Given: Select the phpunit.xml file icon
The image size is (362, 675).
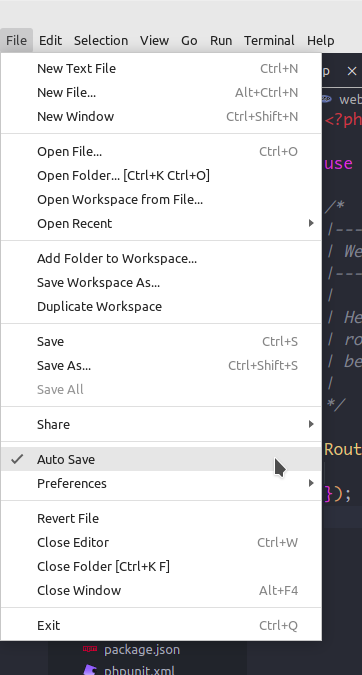Looking at the screenshot, I should point(90,670).
